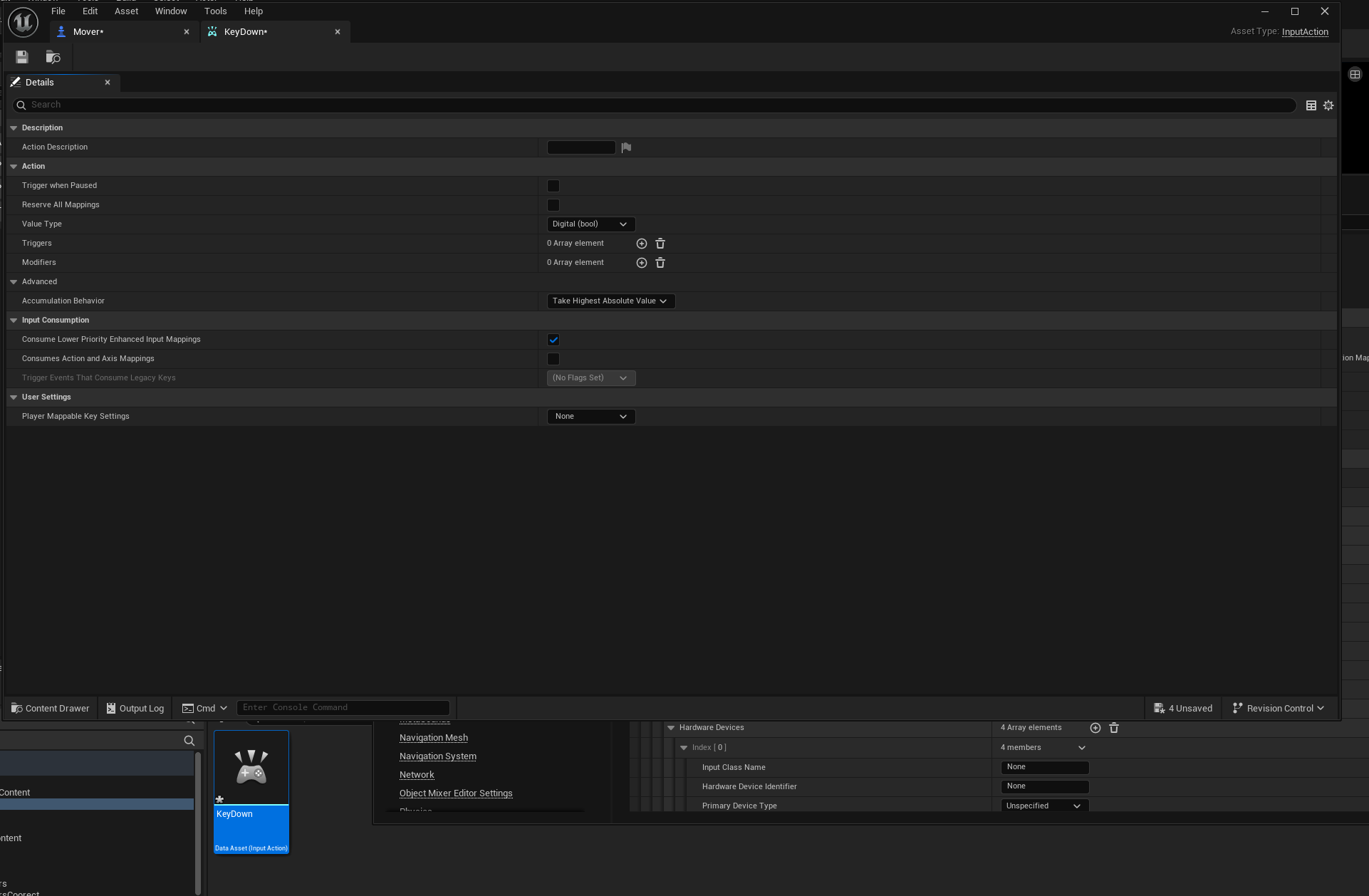Open the Asset menu
The image size is (1369, 896).
[126, 11]
